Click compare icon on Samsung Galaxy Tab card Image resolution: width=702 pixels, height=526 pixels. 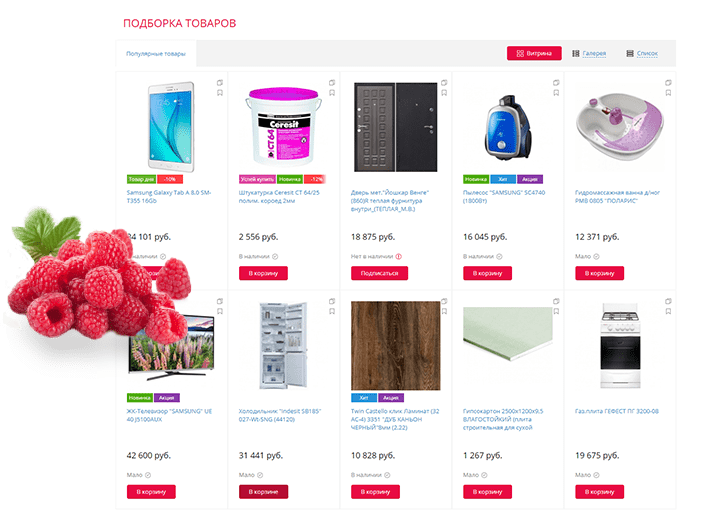point(220,83)
